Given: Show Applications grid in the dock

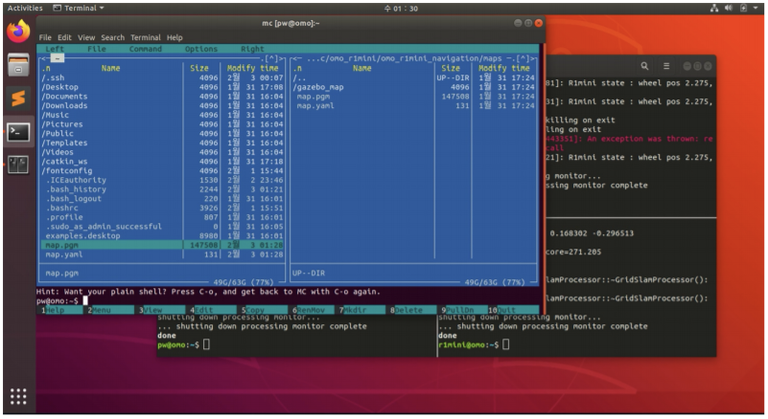Looking at the screenshot, I should pos(18,396).
